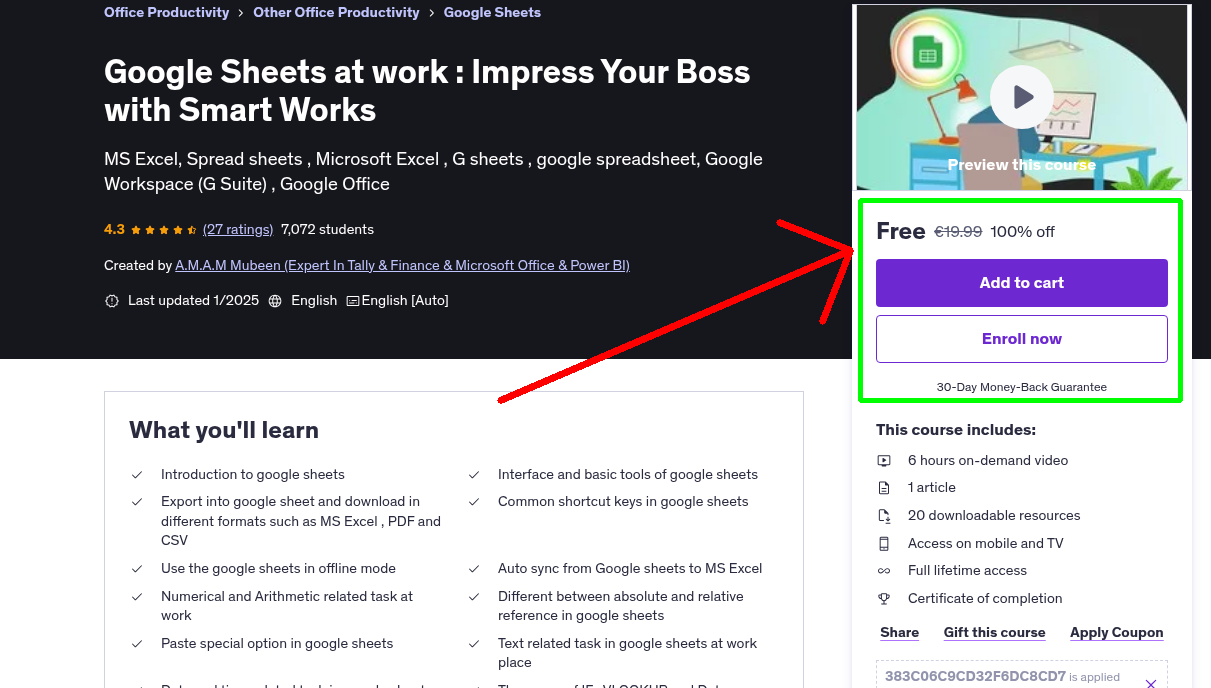Screen dimensions: 1211x688
Task: Click Certificate of completion text
Action: tap(985, 599)
